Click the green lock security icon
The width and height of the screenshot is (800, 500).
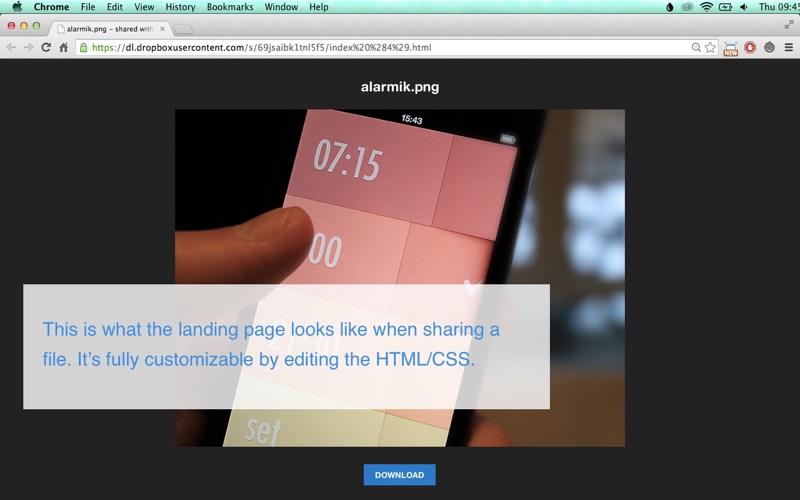84,47
